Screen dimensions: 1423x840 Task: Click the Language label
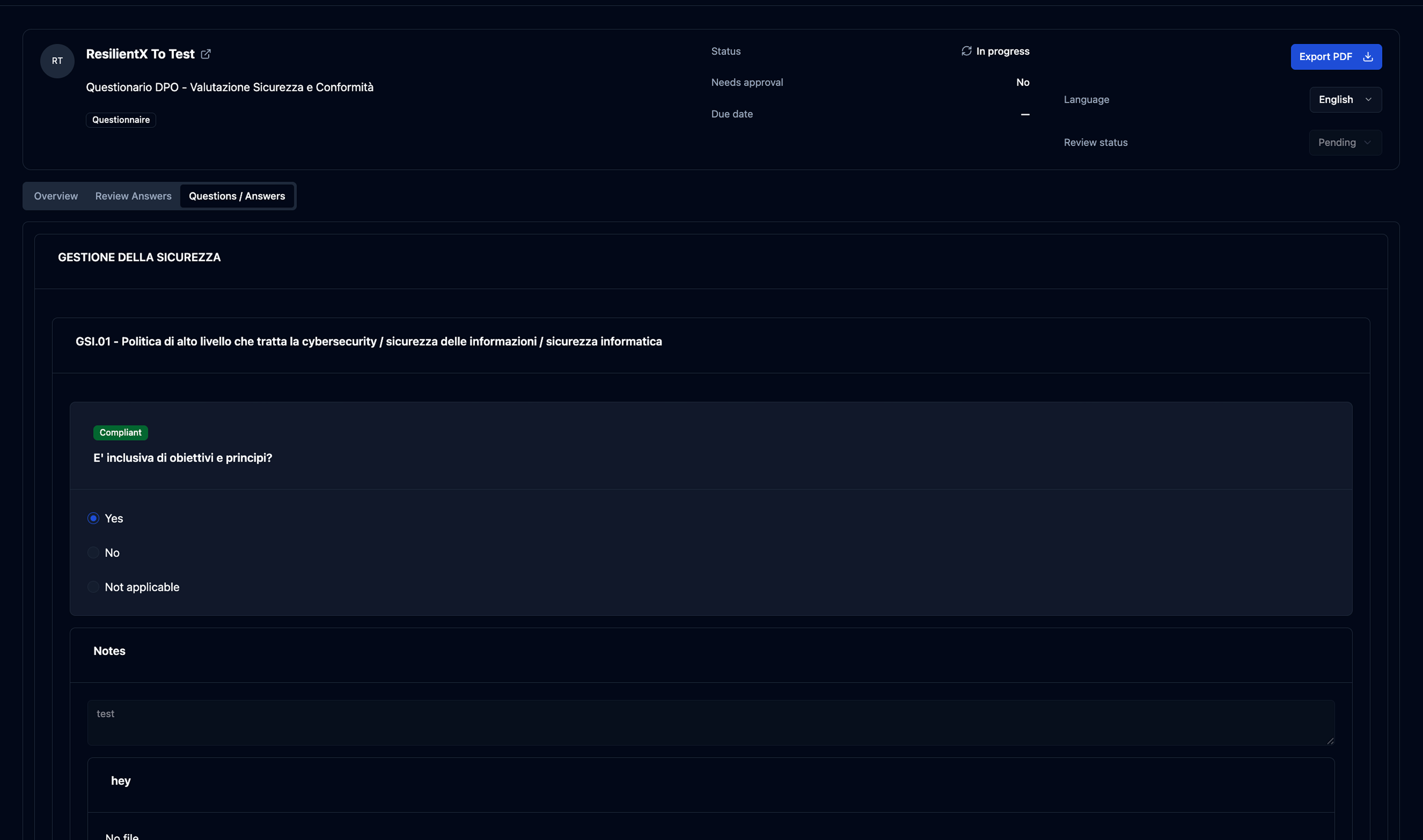(1086, 100)
